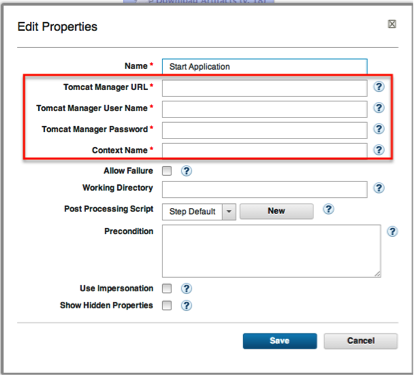Open help for Context Name
This screenshot has height=375, width=414.
click(379, 150)
